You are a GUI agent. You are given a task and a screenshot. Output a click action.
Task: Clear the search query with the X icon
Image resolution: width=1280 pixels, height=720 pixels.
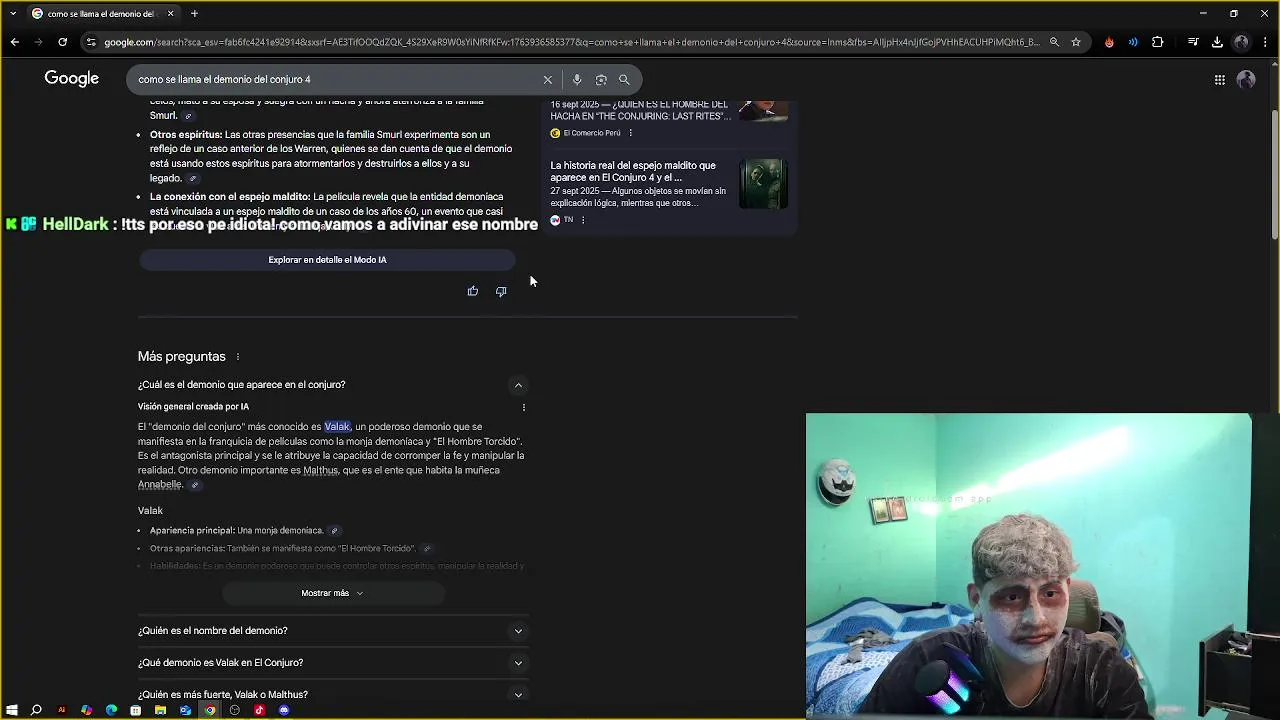tap(547, 79)
